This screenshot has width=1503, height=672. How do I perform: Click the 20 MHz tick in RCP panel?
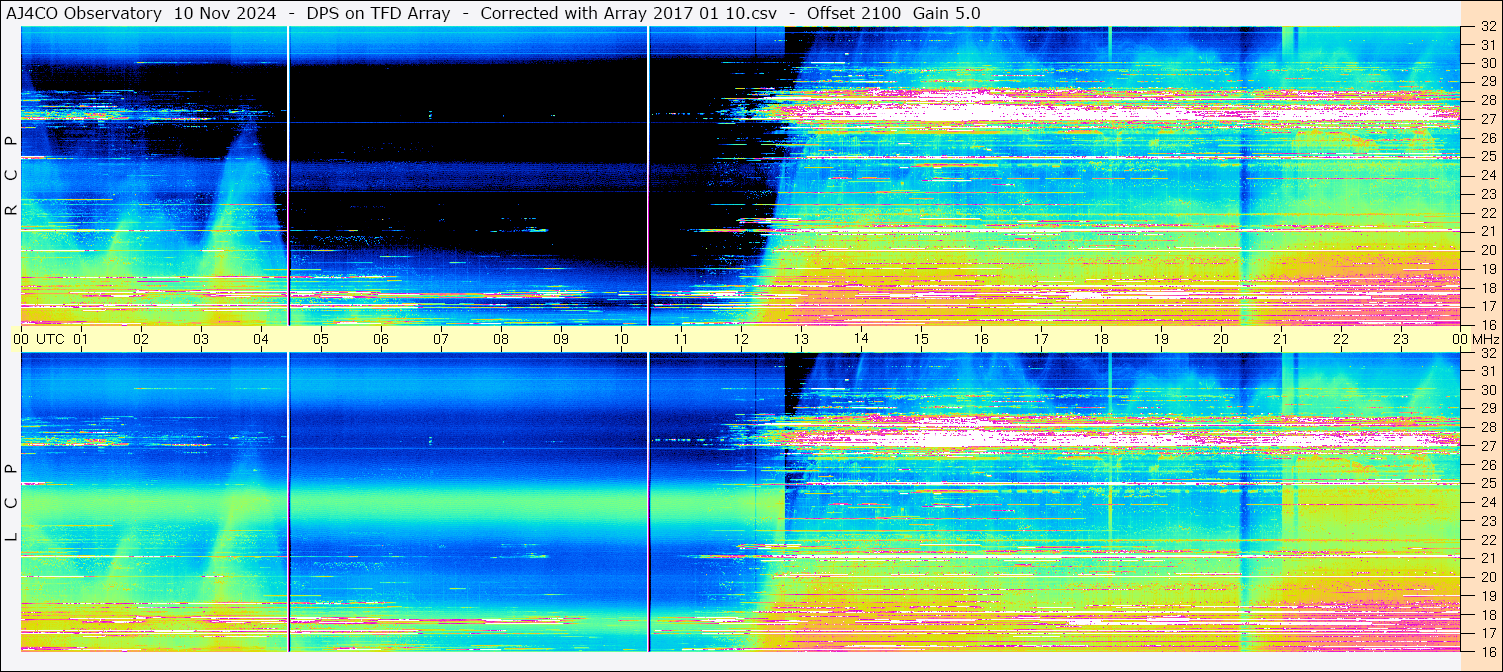tap(1487, 250)
